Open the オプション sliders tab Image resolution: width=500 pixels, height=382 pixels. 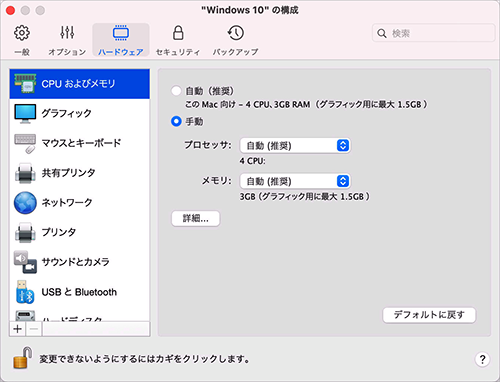point(67,40)
